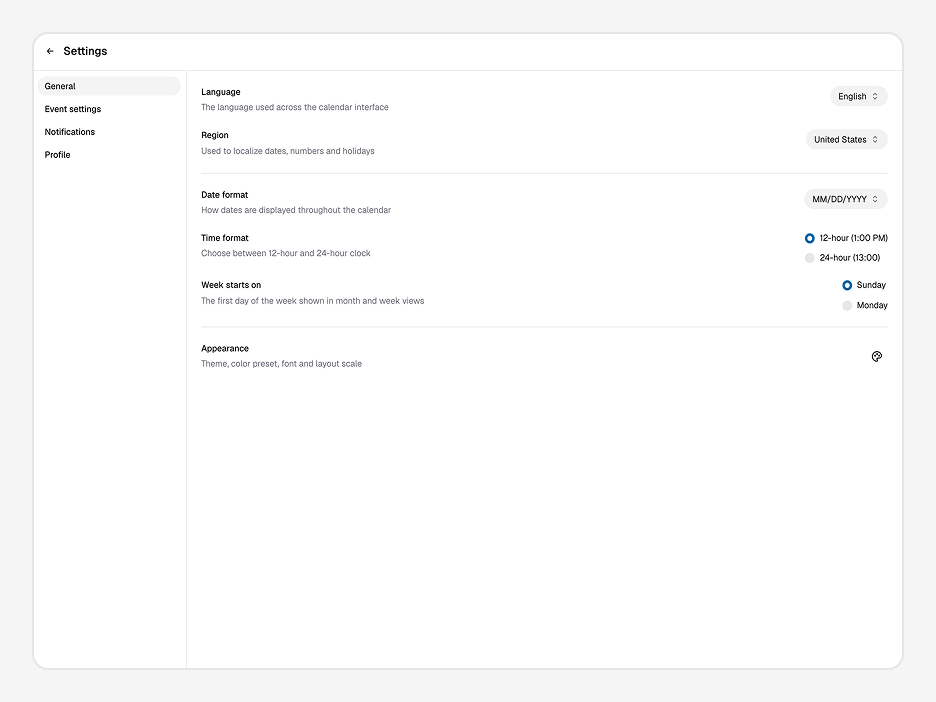Click the Appearance setting label

[225, 349]
